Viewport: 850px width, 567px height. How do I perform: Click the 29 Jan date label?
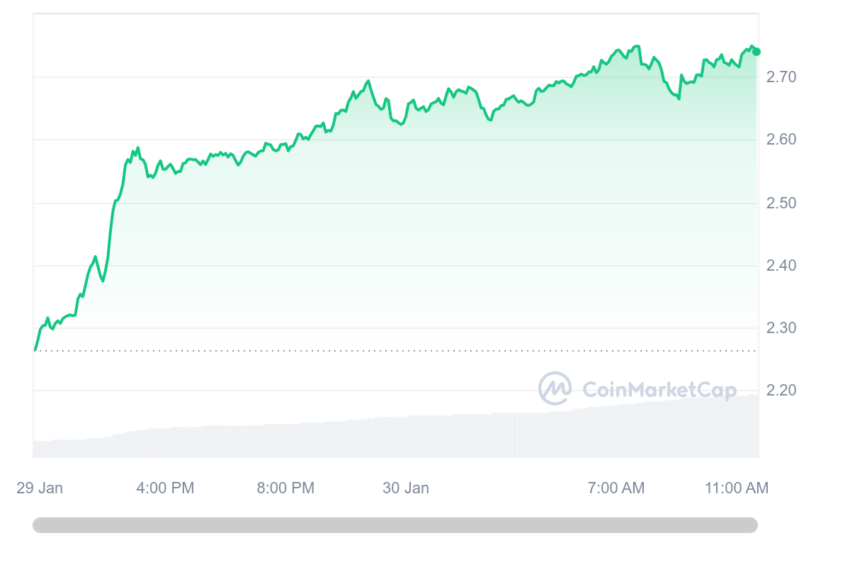[x=40, y=488]
